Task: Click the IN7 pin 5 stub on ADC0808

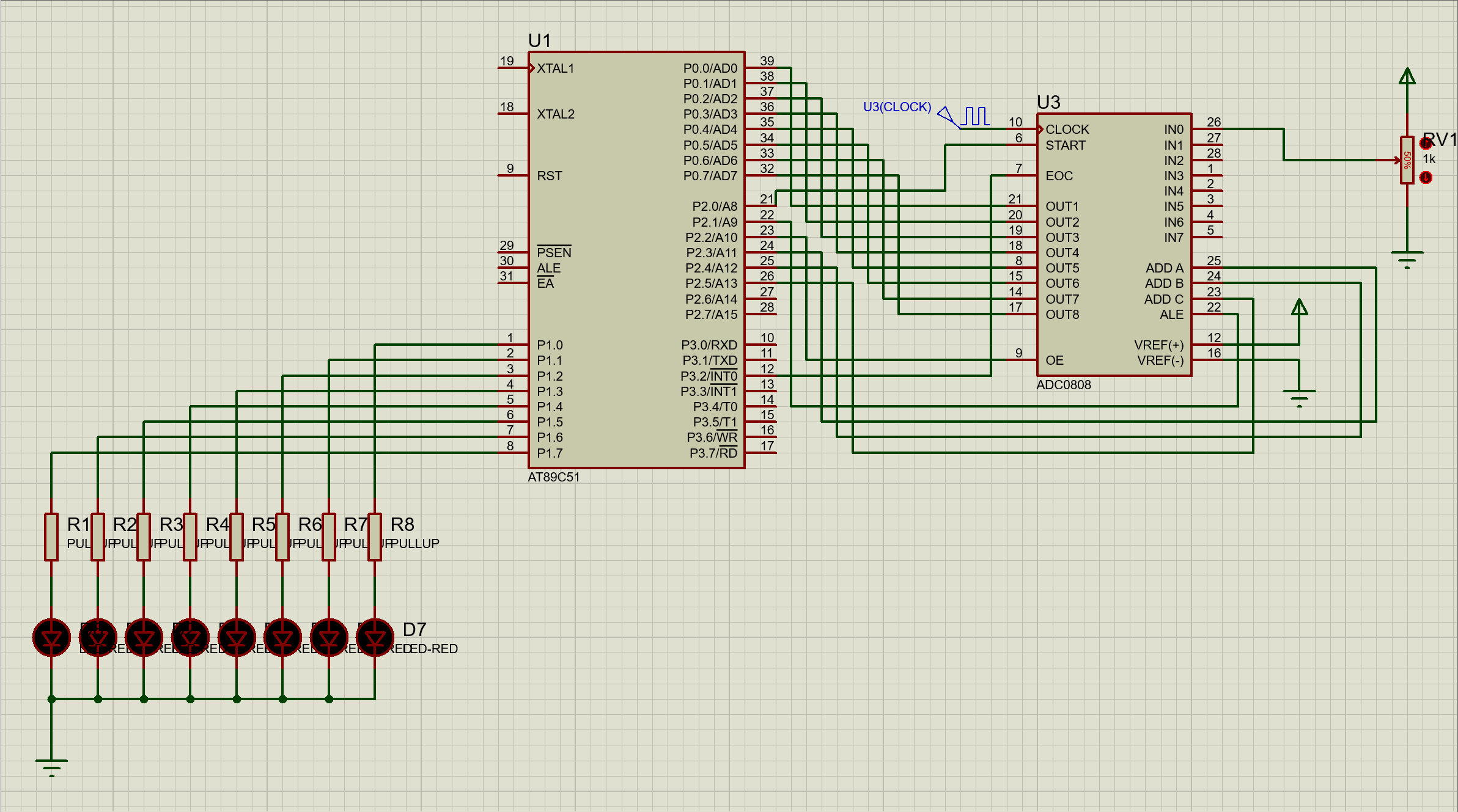Action: [x=1207, y=237]
